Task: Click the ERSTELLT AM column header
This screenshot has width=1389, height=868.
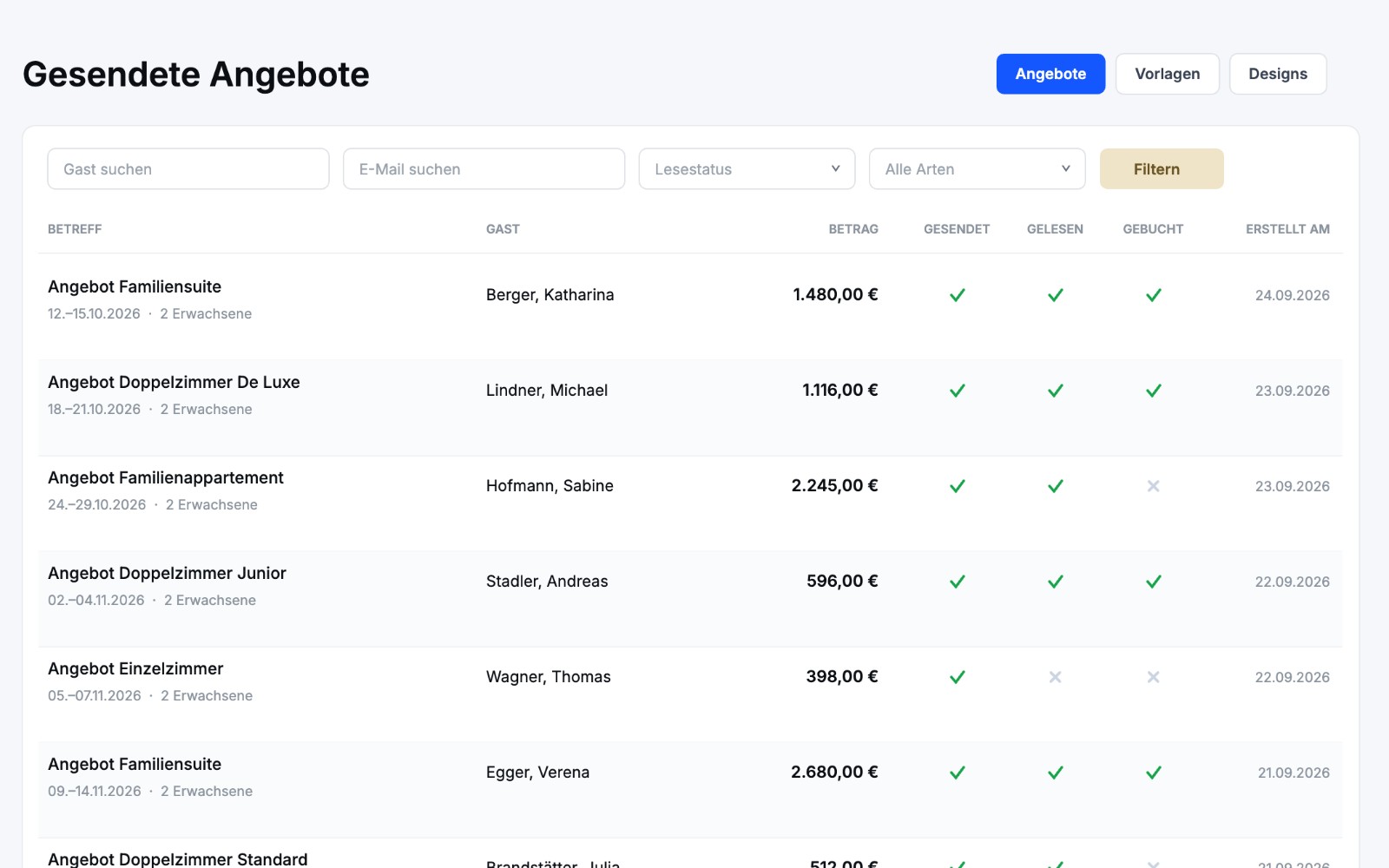Action: (x=1287, y=229)
